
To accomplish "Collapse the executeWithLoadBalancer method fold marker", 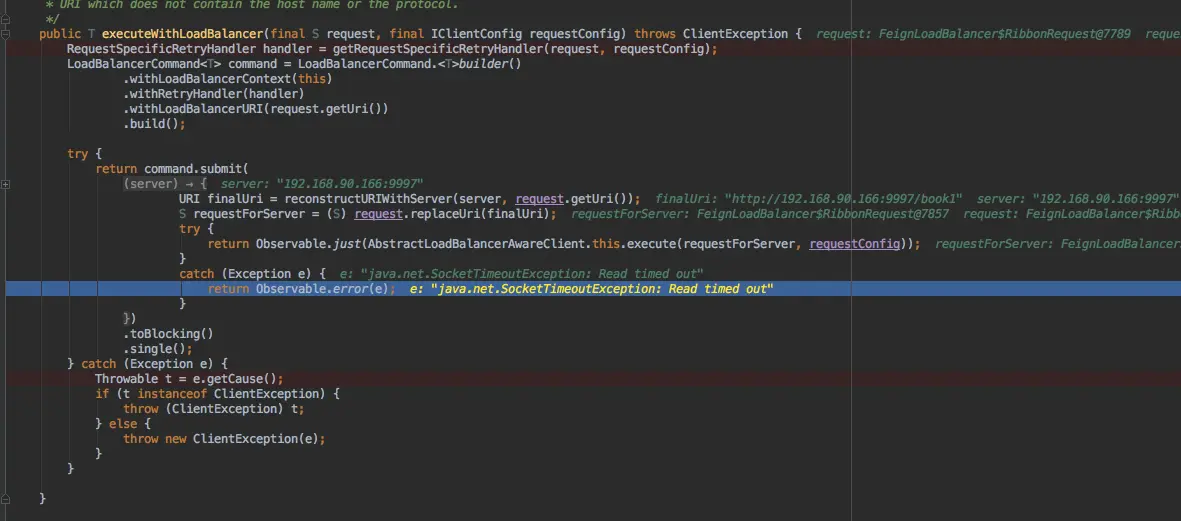I will click(x=5, y=34).
